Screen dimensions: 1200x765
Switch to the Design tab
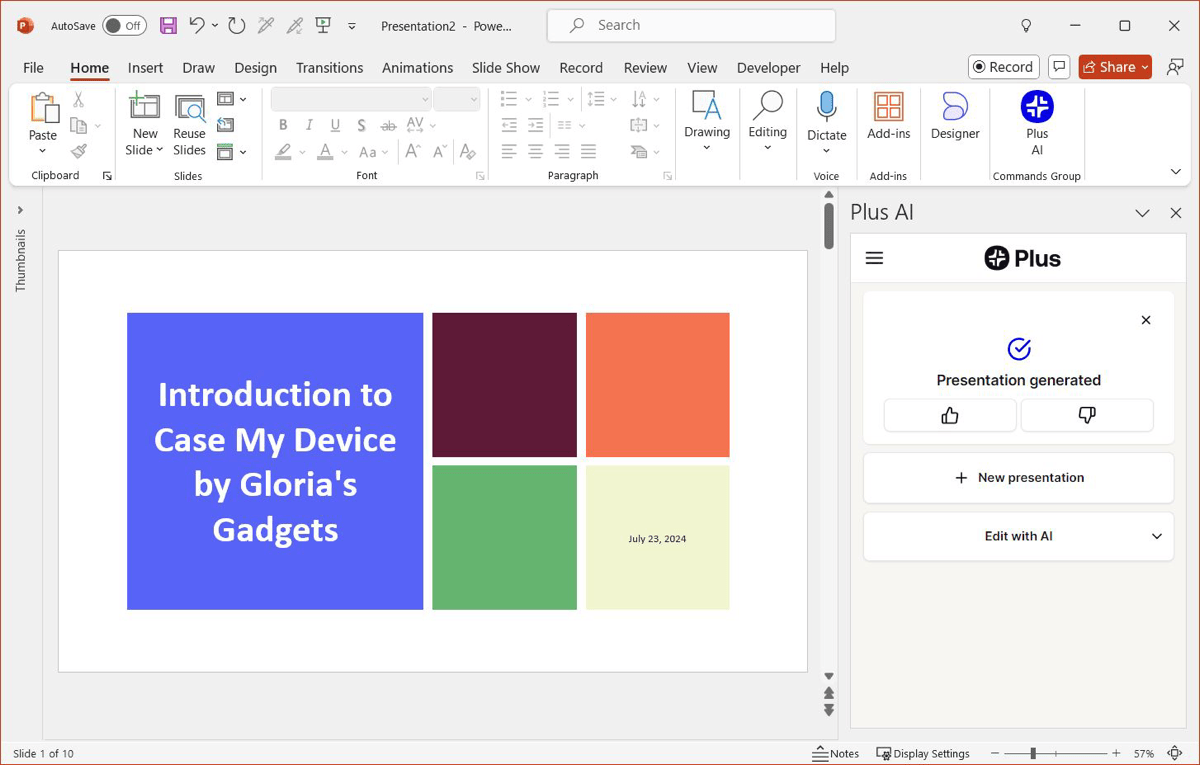coord(255,67)
